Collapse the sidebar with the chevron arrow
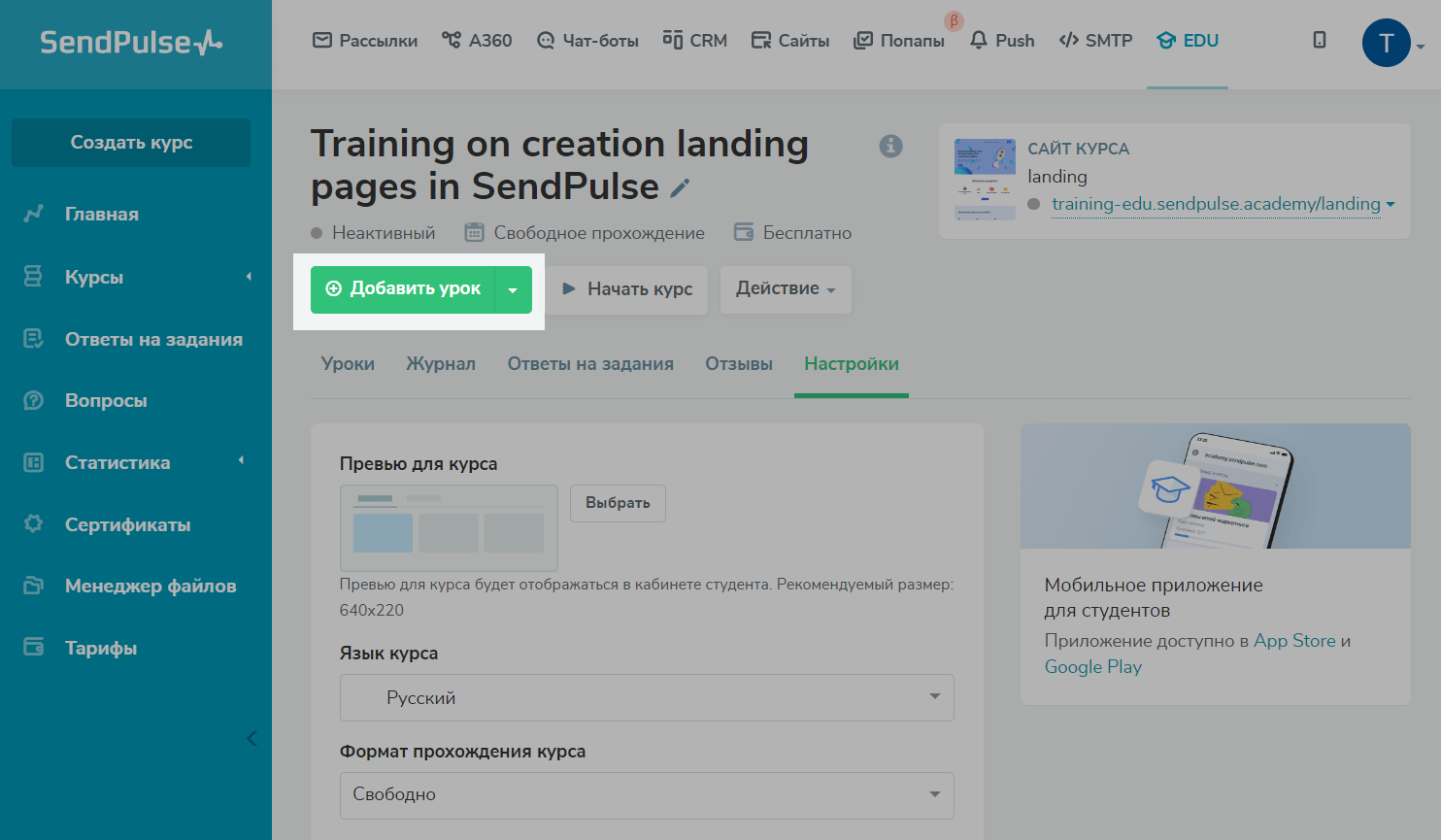The width and height of the screenshot is (1441, 840). [x=251, y=738]
